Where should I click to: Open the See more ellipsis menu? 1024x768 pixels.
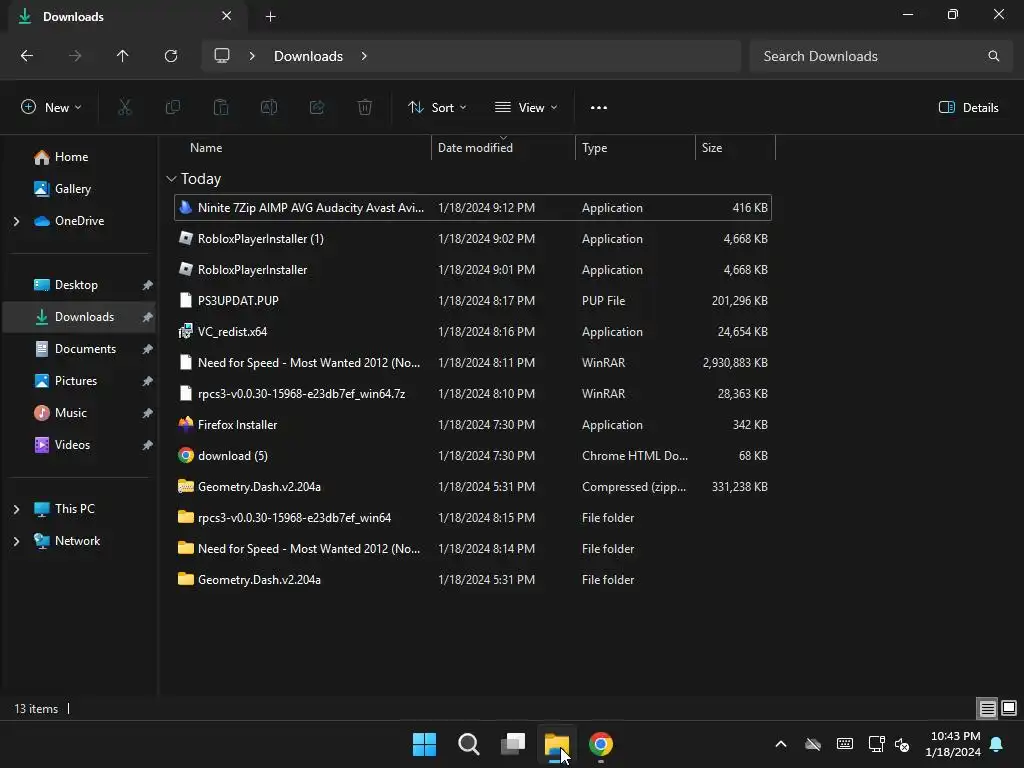[x=598, y=108]
